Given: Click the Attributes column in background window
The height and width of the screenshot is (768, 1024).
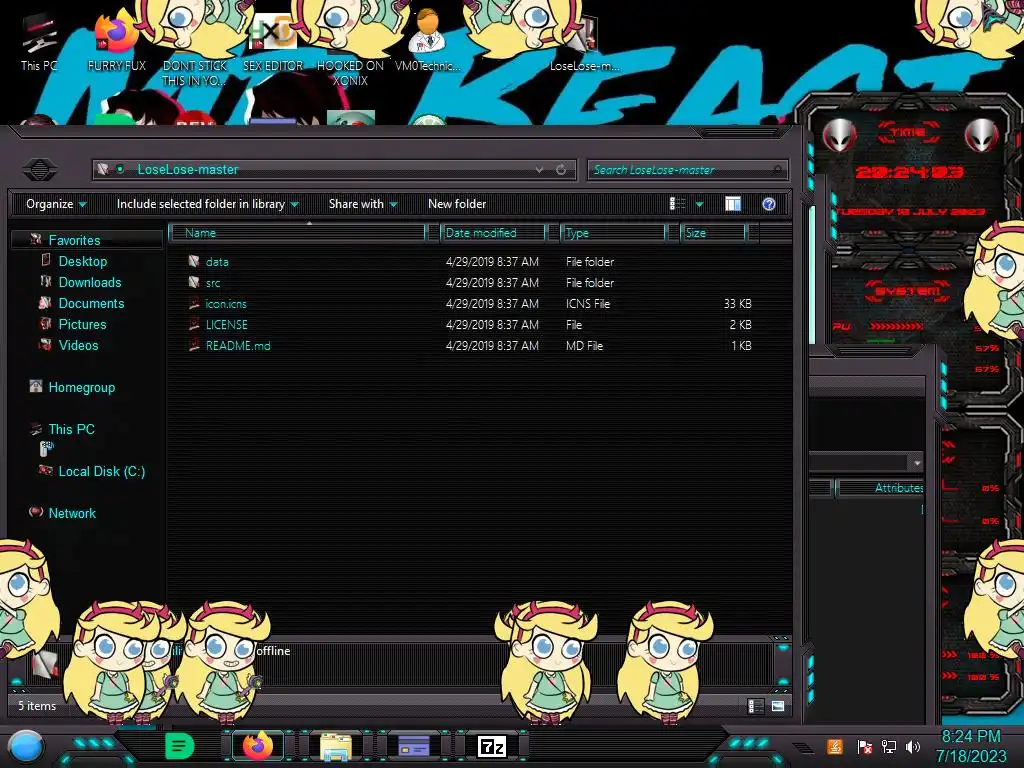Looking at the screenshot, I should 898,488.
